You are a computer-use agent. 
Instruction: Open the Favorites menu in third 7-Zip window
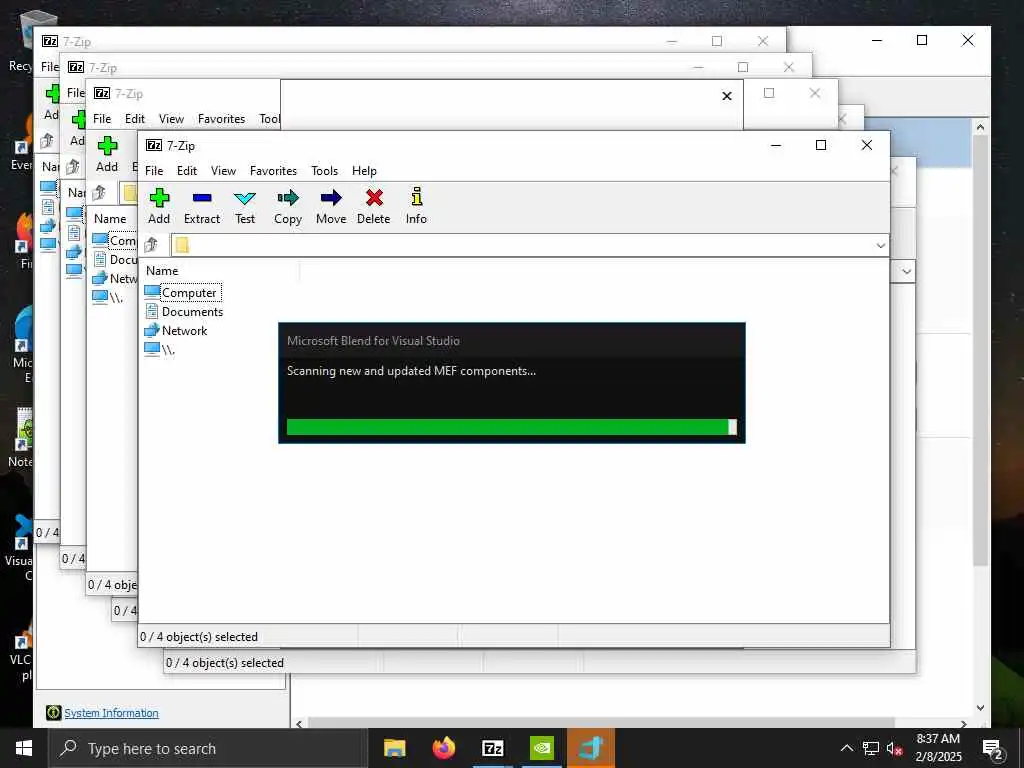221,119
